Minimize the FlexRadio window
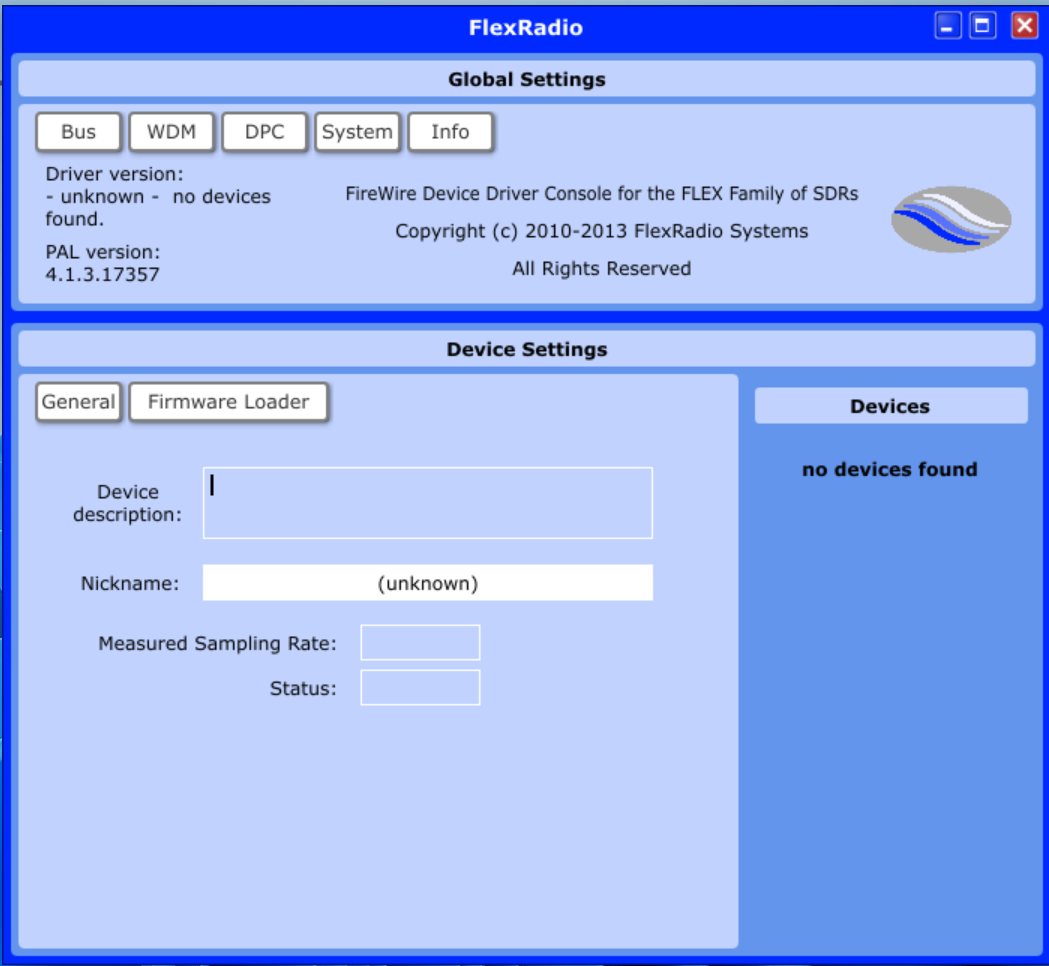Image resolution: width=1049 pixels, height=966 pixels. pyautogui.click(x=947, y=26)
